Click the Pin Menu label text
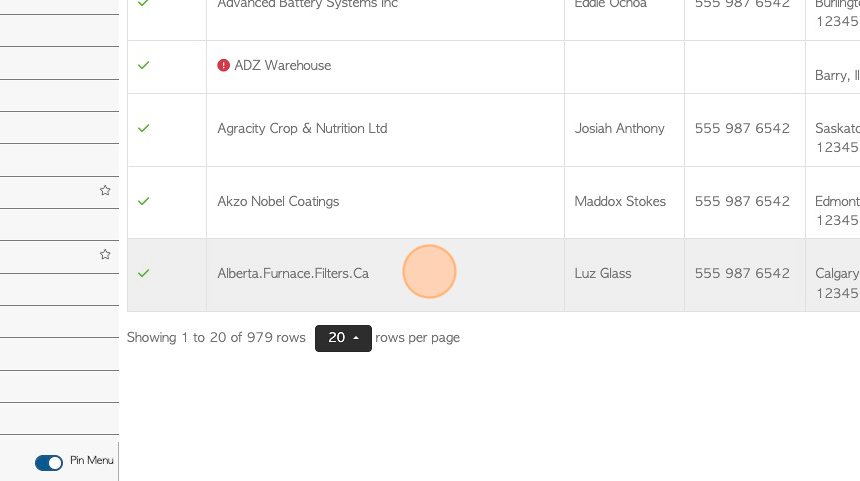The width and height of the screenshot is (860, 481). click(x=92, y=460)
